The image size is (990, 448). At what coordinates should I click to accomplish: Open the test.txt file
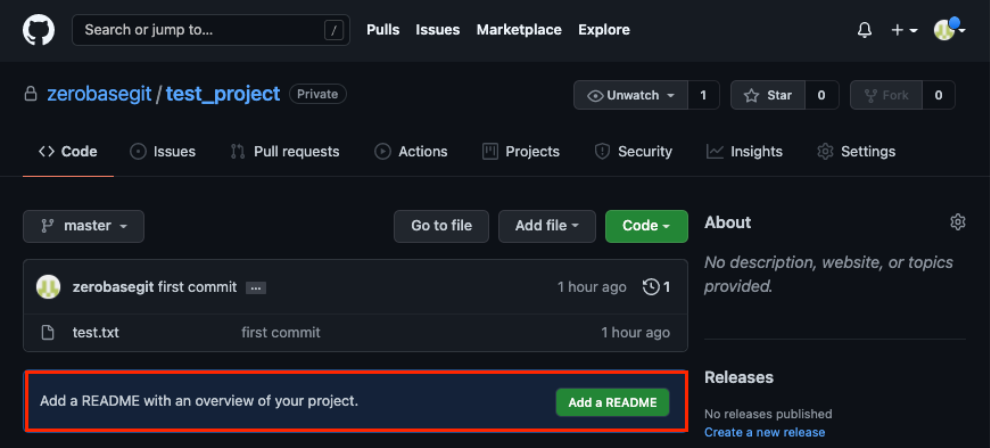[x=96, y=332]
